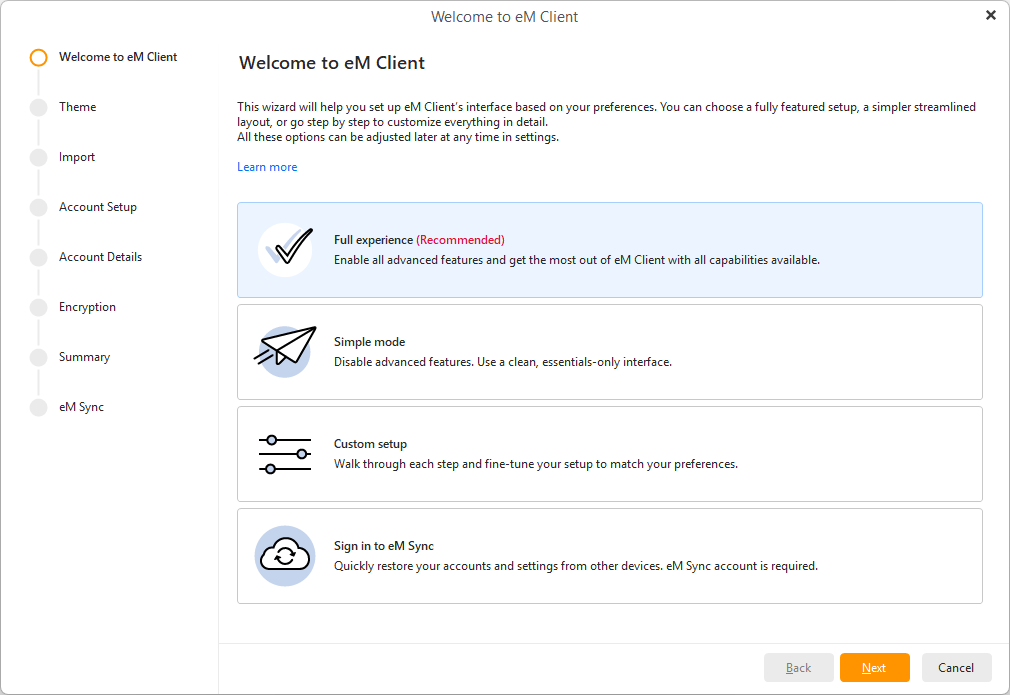1010x695 pixels.
Task: Select Sign in to eM Sync option
Action: click(609, 556)
